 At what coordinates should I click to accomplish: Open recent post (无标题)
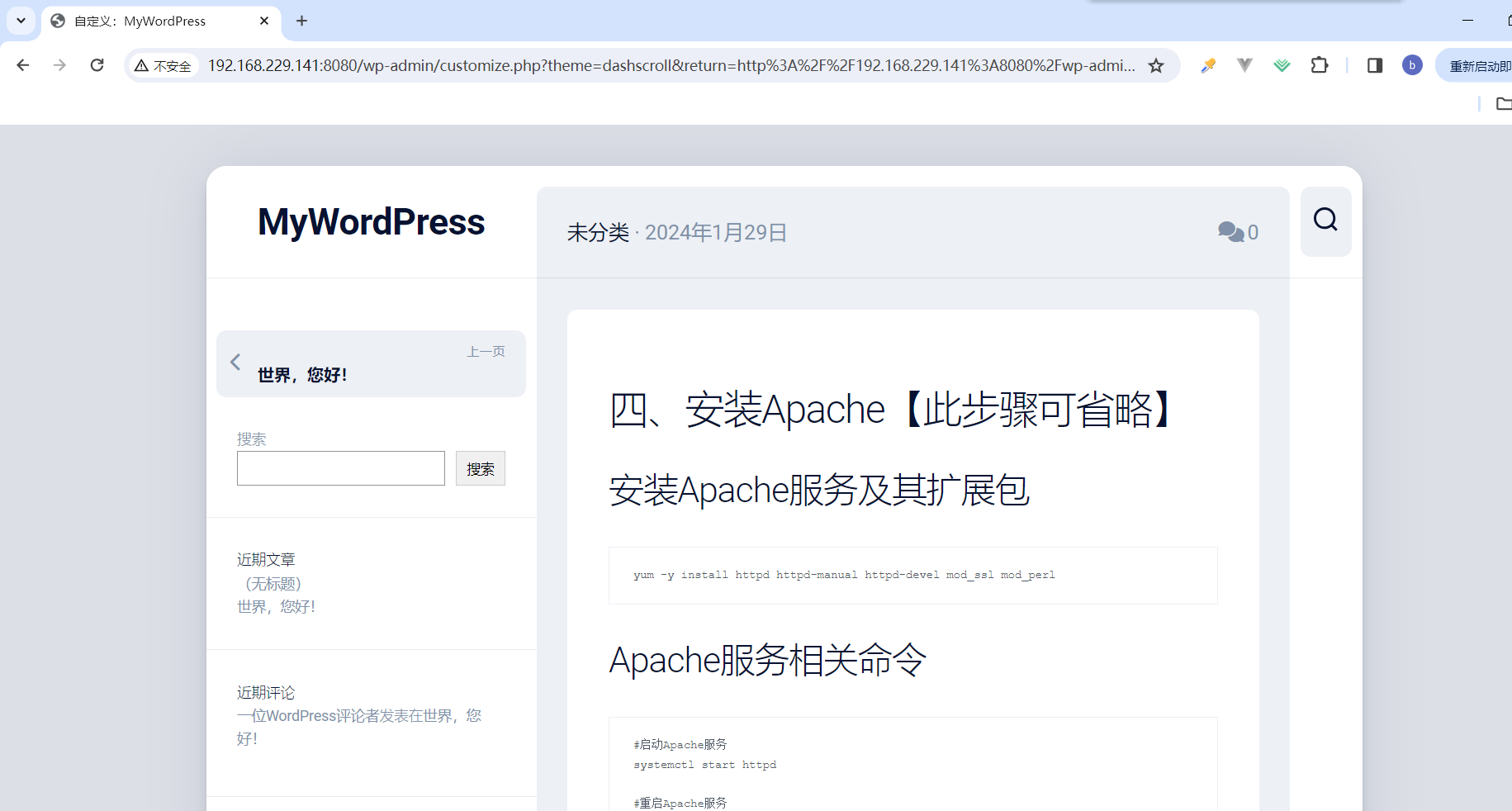[x=273, y=584]
